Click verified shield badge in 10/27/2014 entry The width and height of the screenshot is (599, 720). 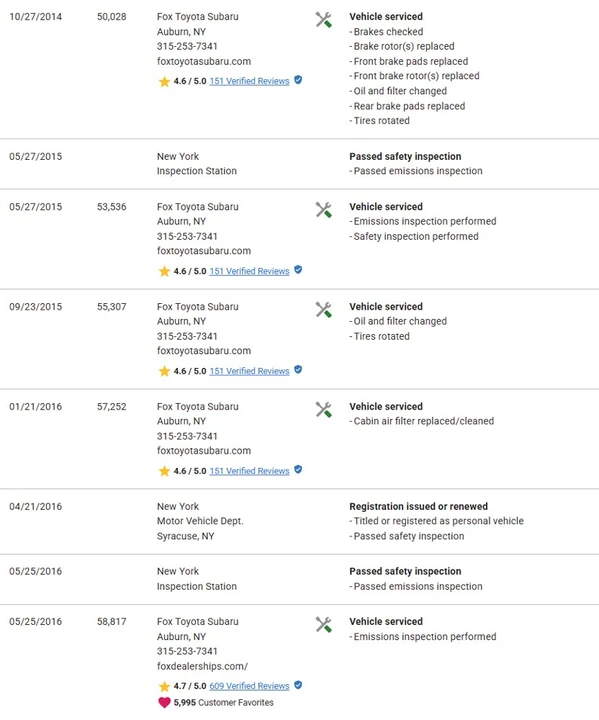[x=298, y=80]
